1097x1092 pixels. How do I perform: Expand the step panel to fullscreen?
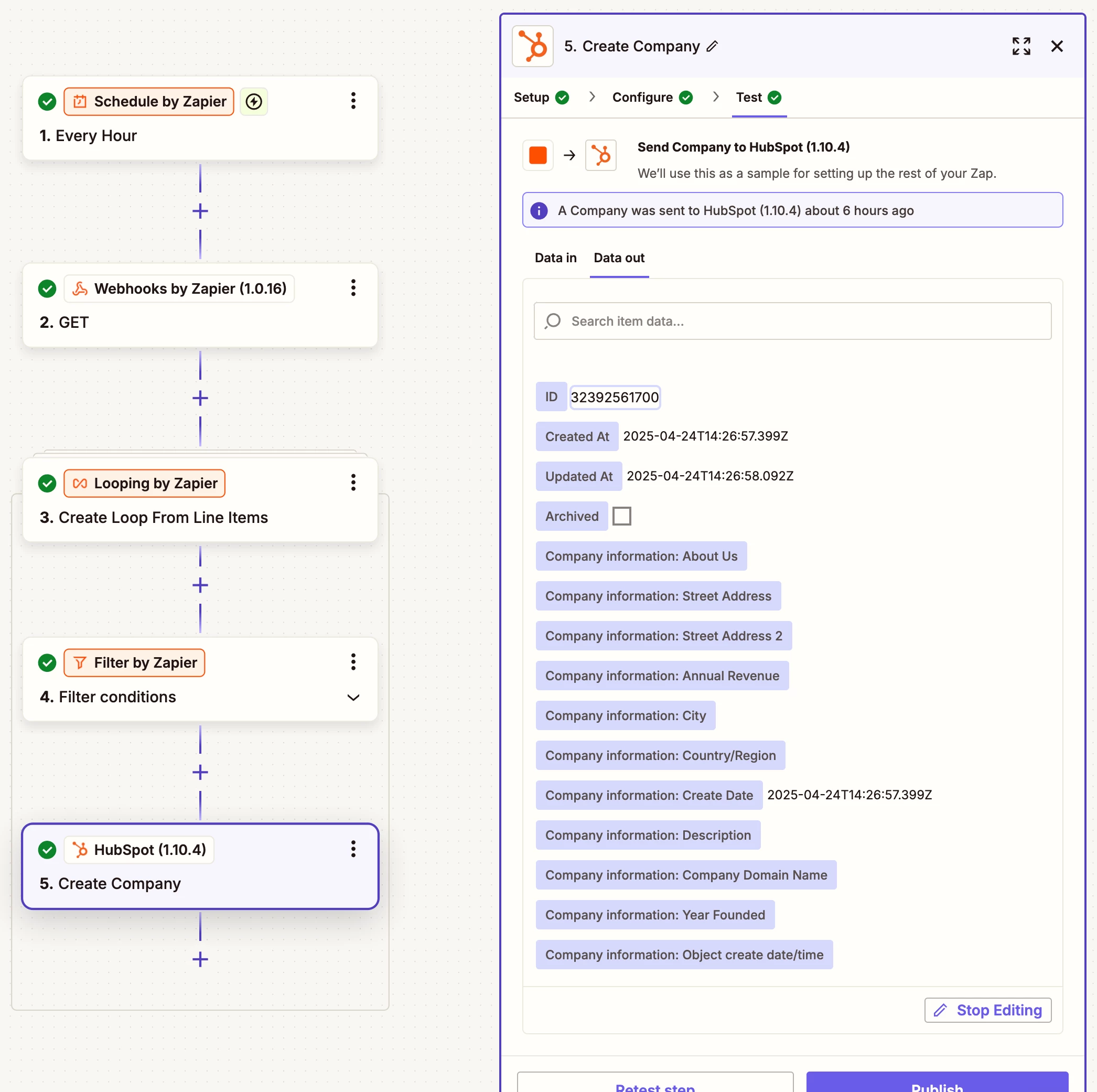pyautogui.click(x=1021, y=46)
